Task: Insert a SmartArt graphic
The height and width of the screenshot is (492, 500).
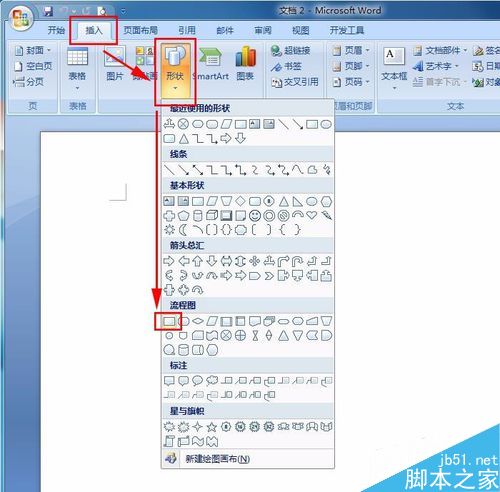Action: 211,63
